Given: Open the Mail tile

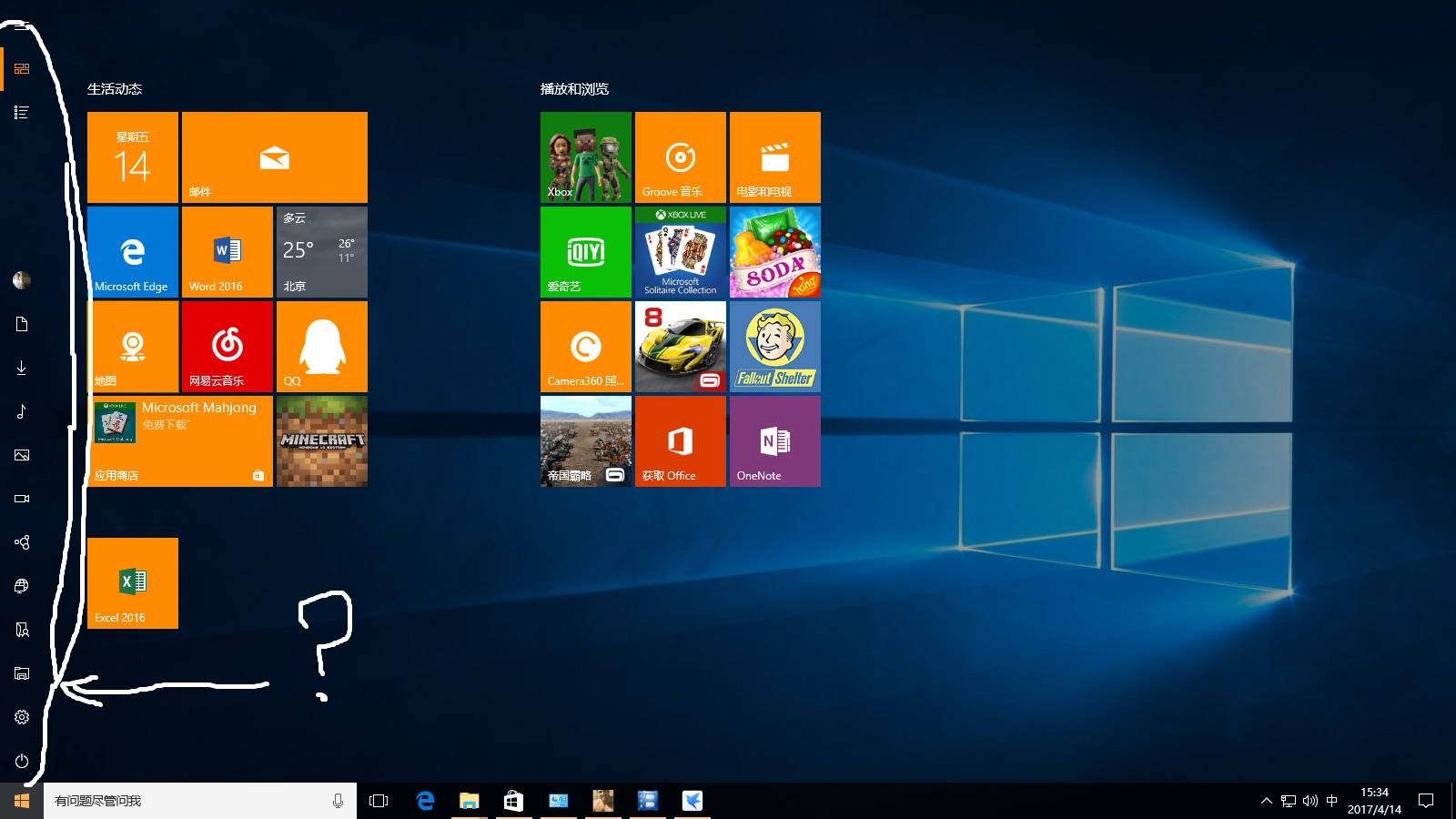Looking at the screenshot, I should click(275, 157).
